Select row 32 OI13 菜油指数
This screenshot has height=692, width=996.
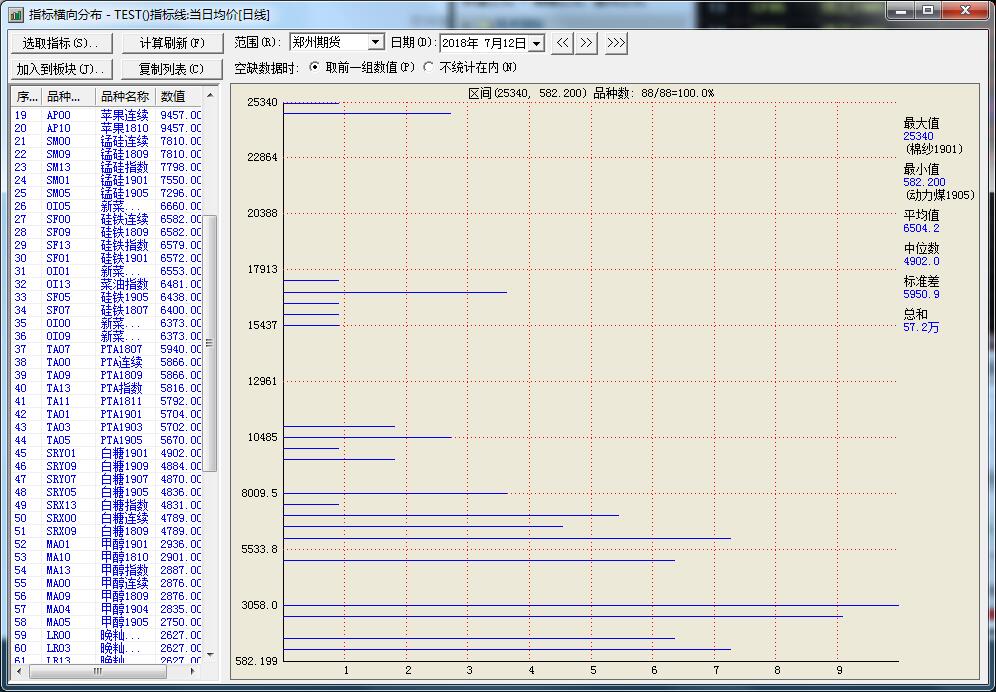coord(107,284)
